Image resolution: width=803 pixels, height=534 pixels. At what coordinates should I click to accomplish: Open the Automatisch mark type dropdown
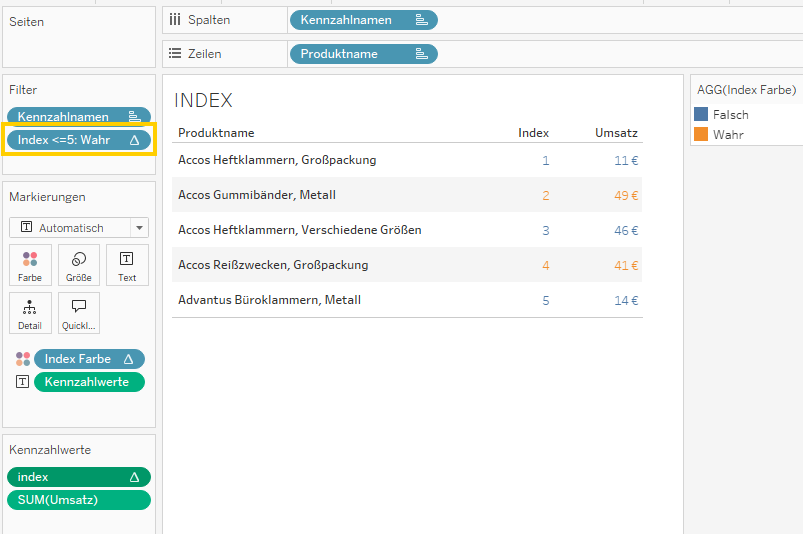79,228
